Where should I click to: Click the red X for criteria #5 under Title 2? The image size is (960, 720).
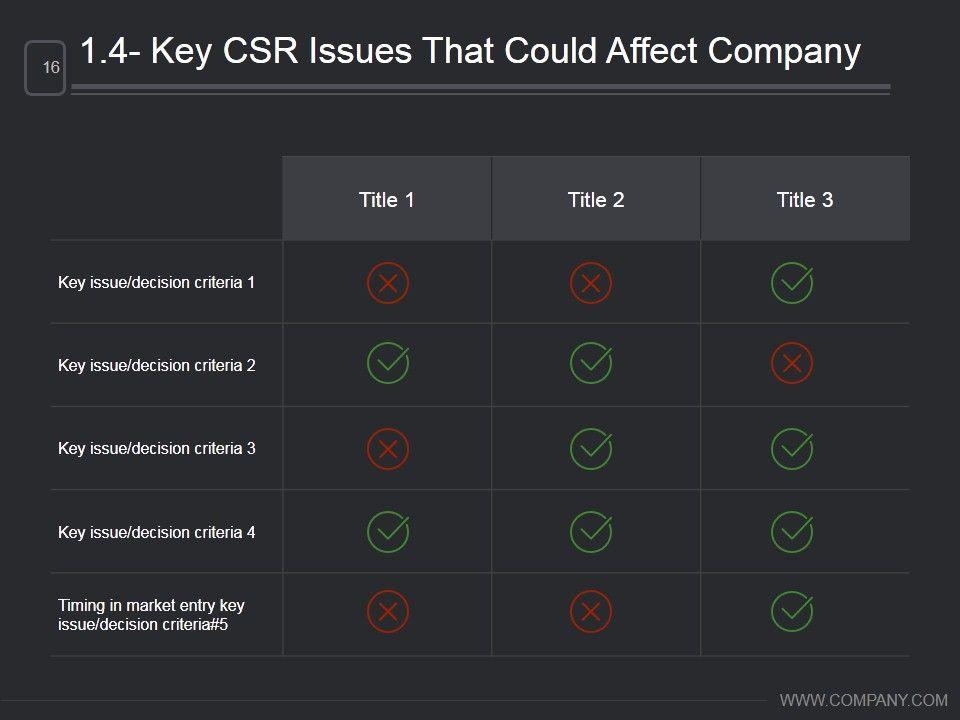click(591, 612)
